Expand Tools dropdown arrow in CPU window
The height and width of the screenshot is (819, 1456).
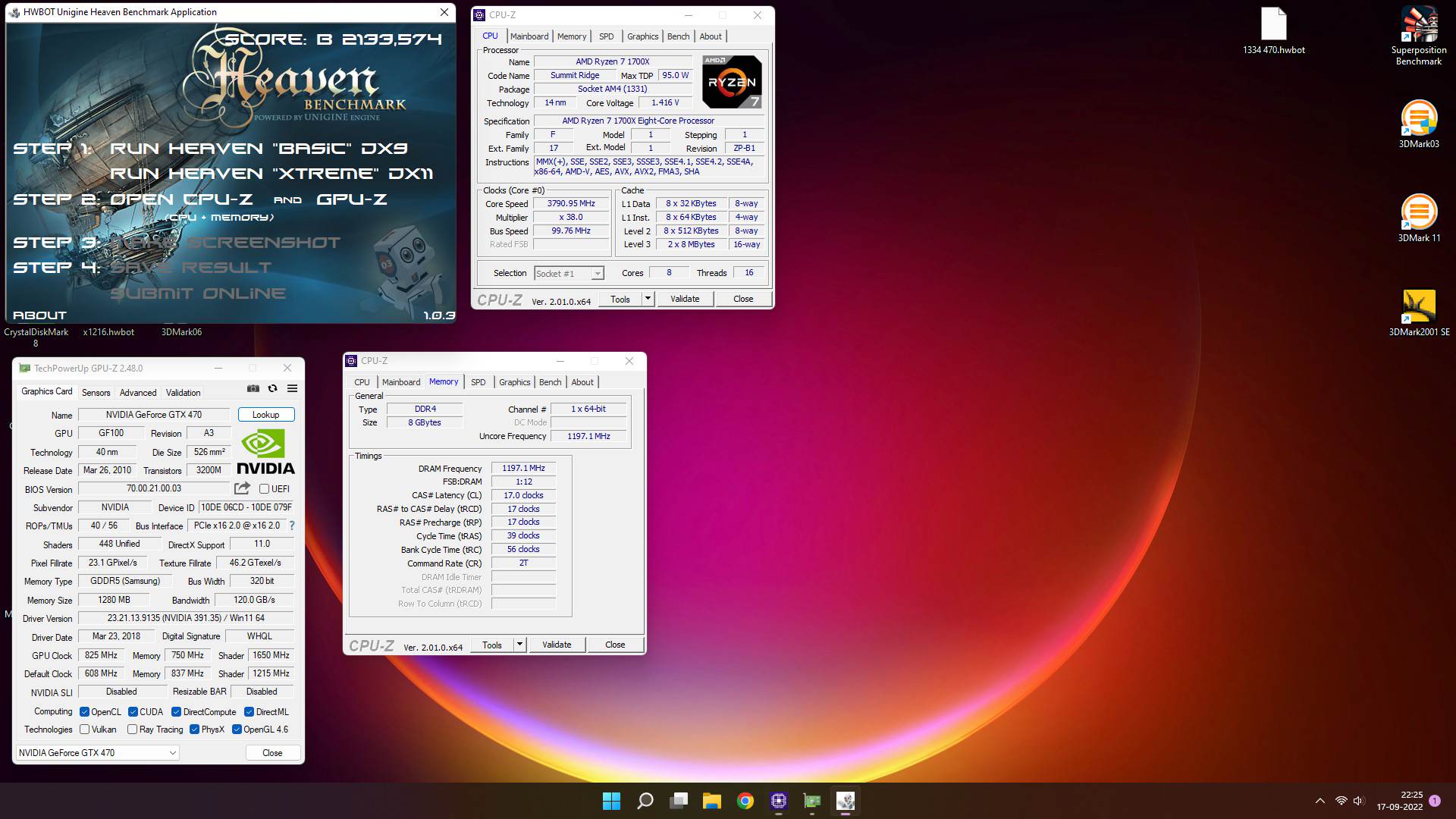pos(648,299)
